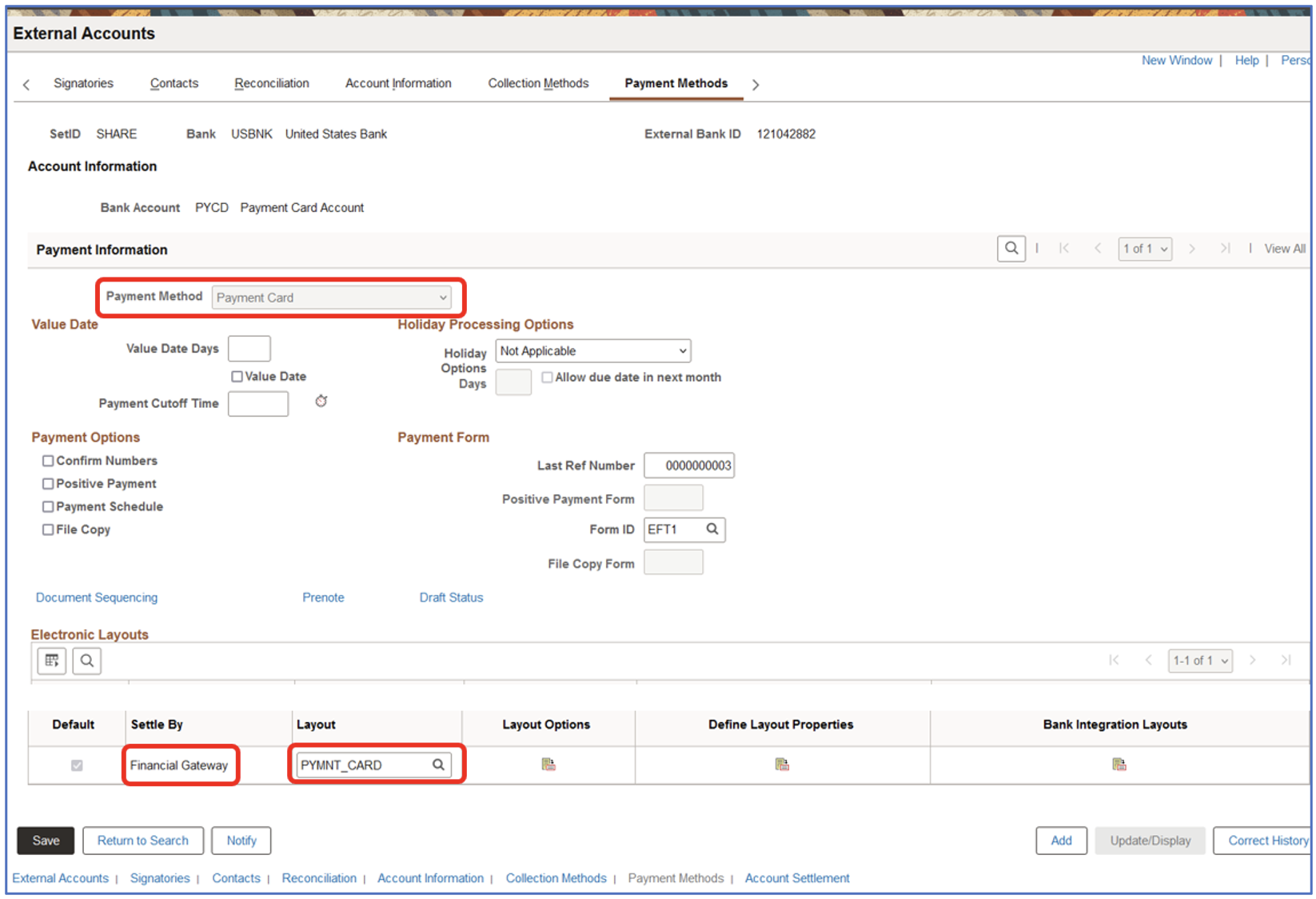Select the Payment Methods tab
Image resolution: width=1316 pixels, height=899 pixels.
(676, 83)
